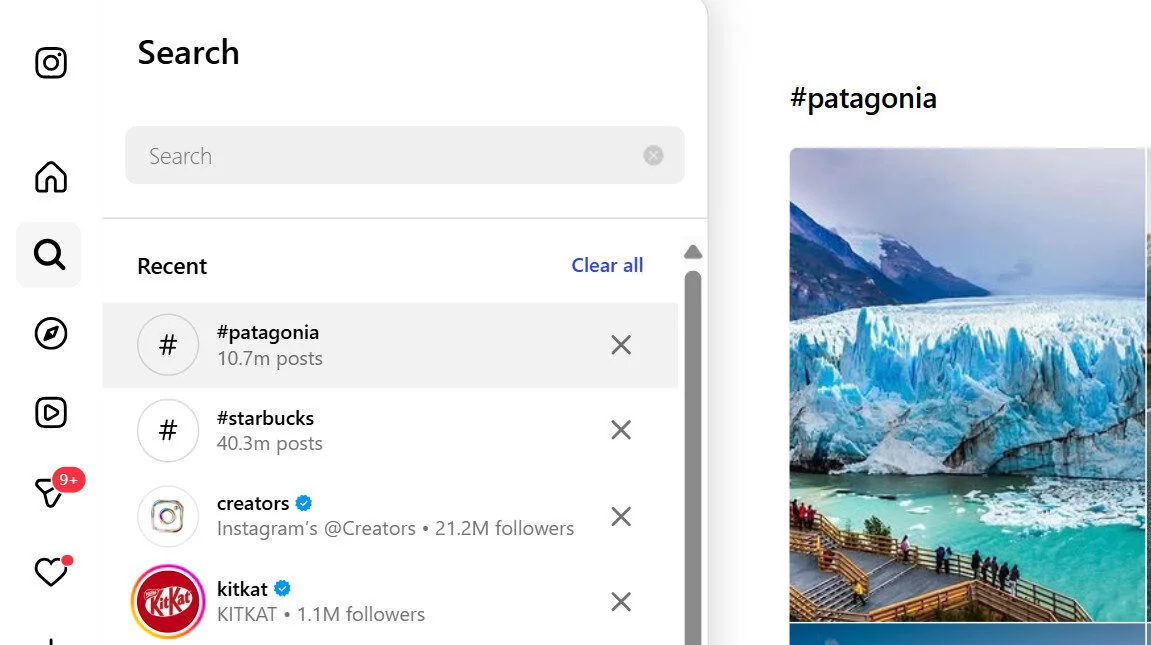Image resolution: width=1151 pixels, height=645 pixels.
Task: Open the Notifications heart icon
Action: click(49, 571)
